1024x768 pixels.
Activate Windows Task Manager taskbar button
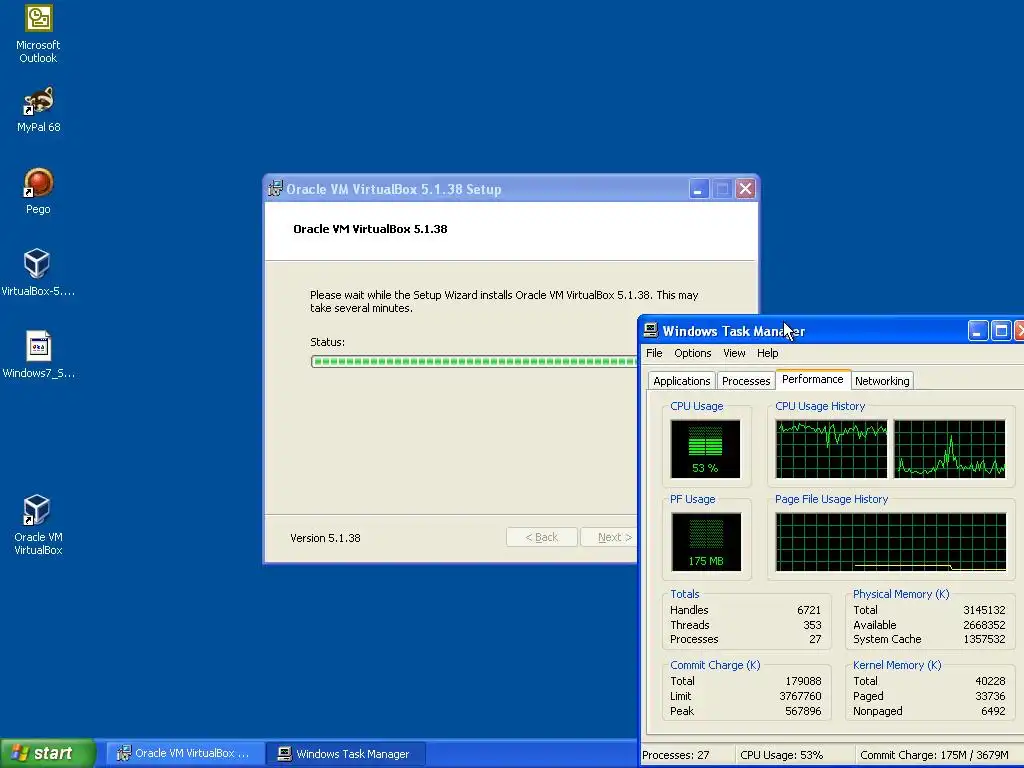pos(347,754)
